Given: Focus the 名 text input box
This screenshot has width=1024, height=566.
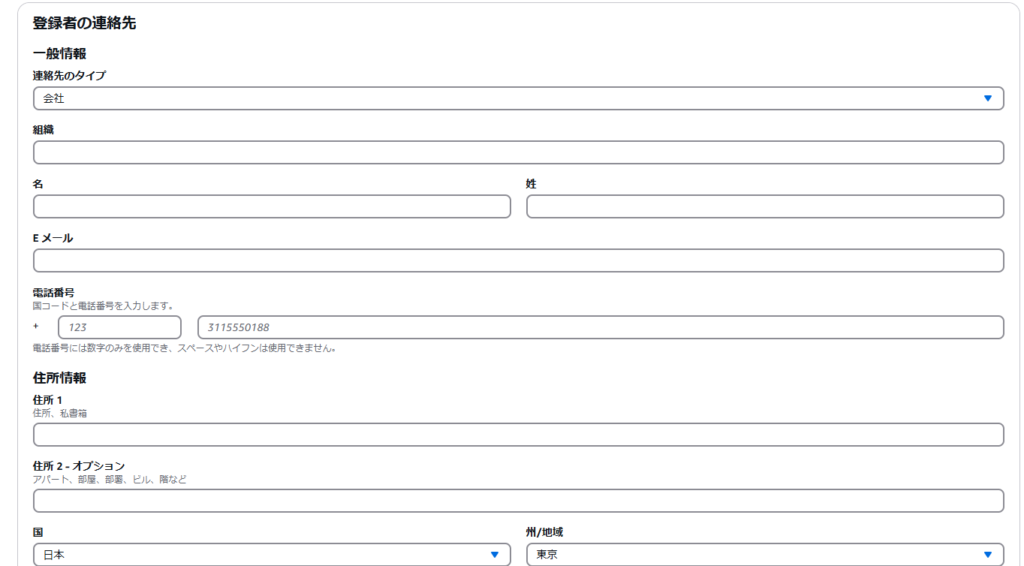Looking at the screenshot, I should [x=271, y=206].
